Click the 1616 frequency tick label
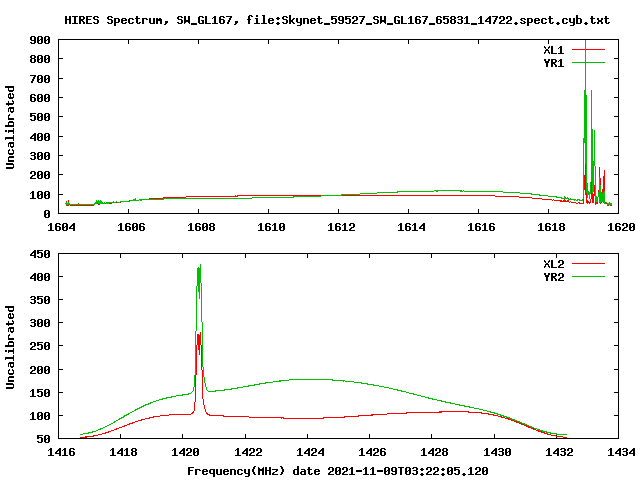The height and width of the screenshot is (480, 640). (x=481, y=227)
